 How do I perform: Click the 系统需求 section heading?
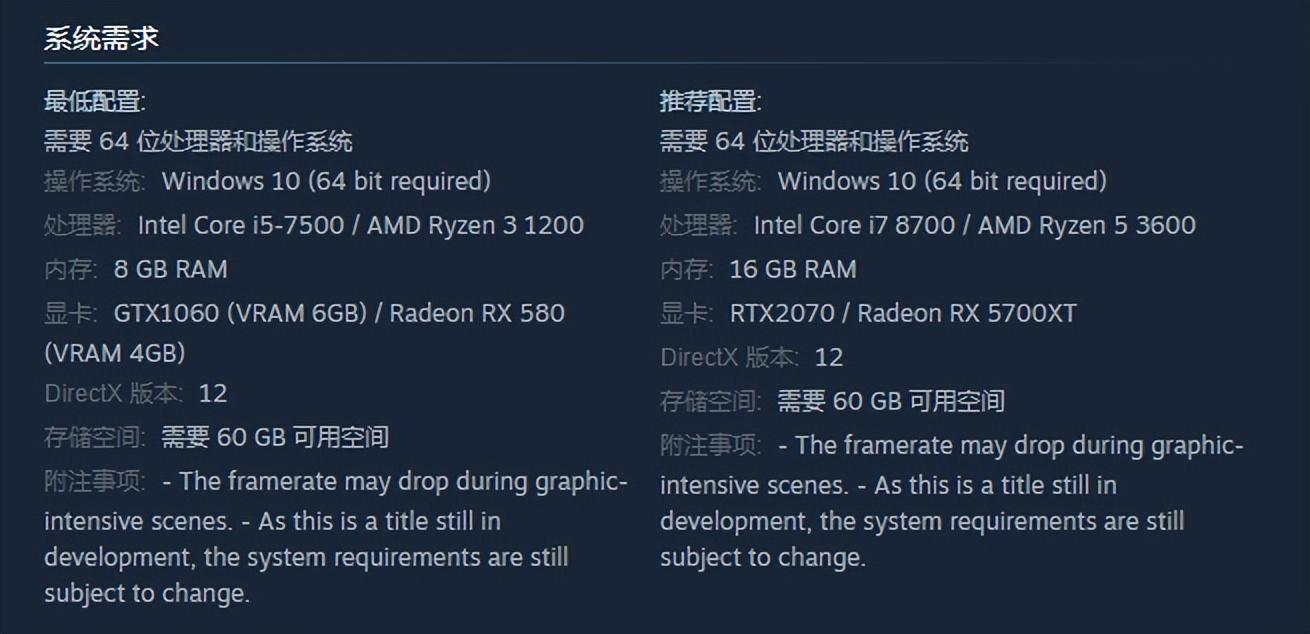[101, 39]
